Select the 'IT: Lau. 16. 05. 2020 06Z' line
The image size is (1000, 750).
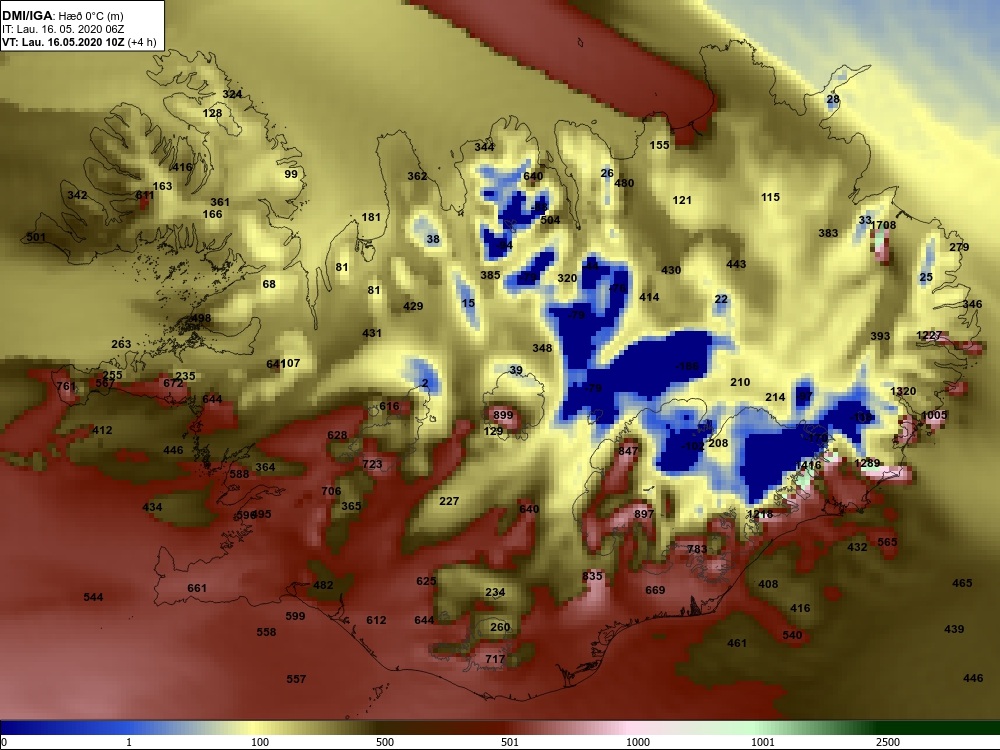61,29
